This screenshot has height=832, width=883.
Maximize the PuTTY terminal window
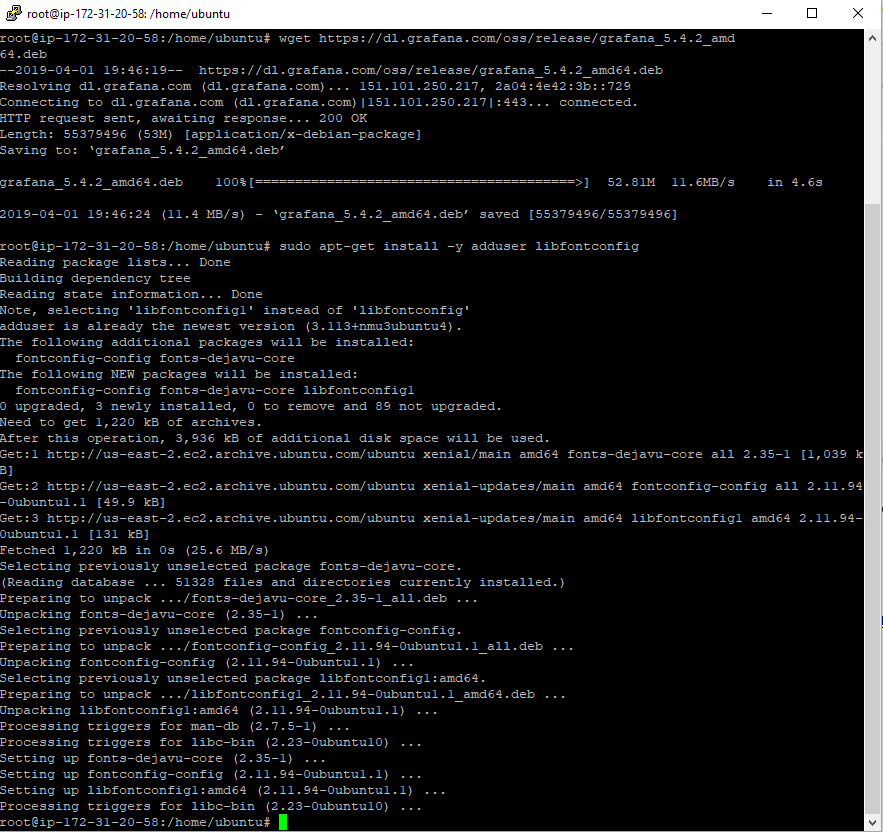click(x=811, y=13)
